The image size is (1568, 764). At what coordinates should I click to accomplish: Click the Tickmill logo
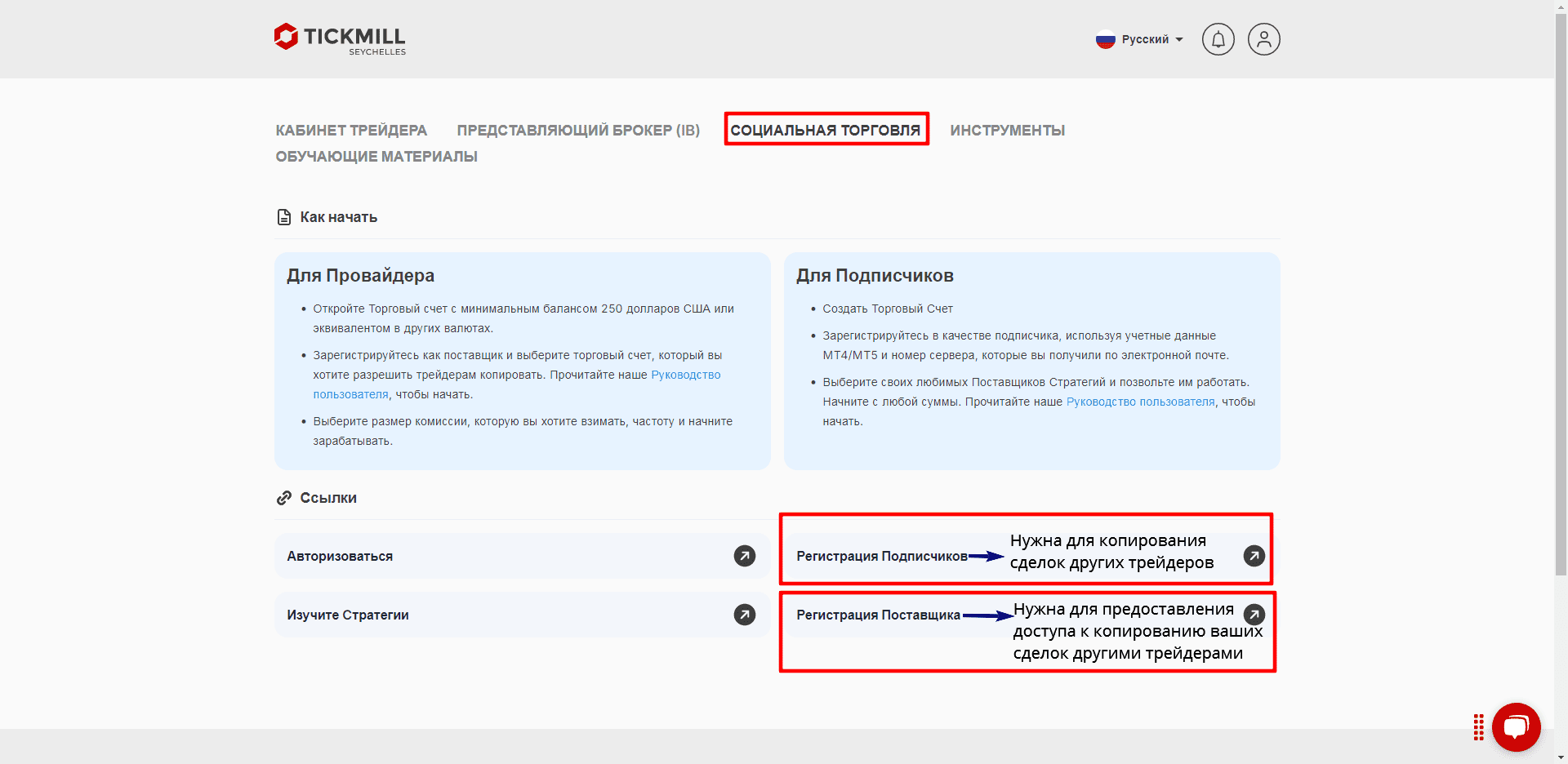340,38
